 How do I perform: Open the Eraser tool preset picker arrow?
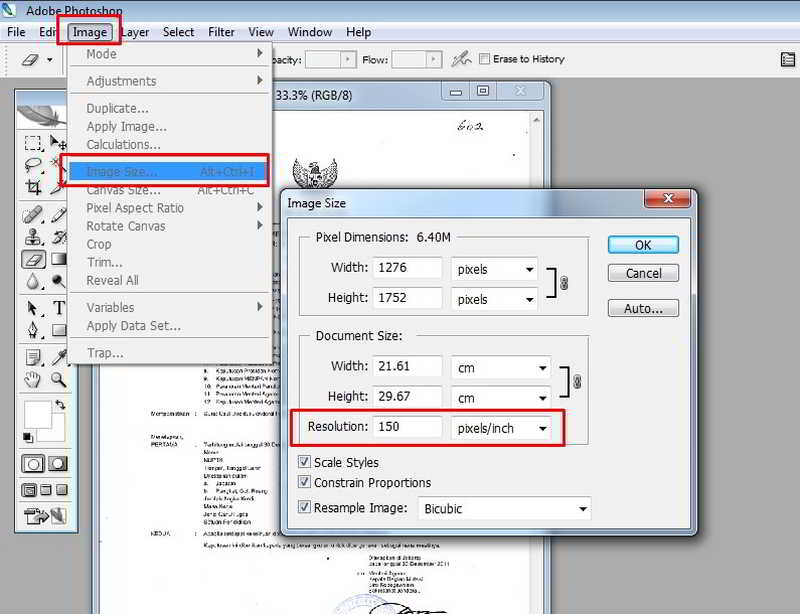click(49, 60)
